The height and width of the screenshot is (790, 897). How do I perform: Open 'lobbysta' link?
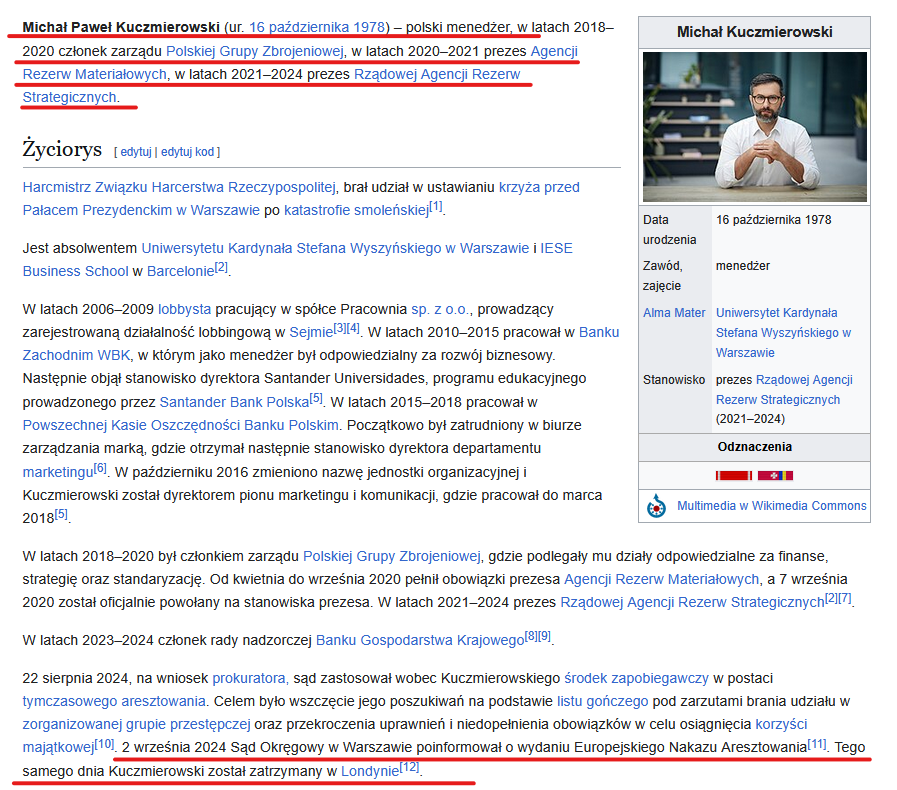pos(184,309)
